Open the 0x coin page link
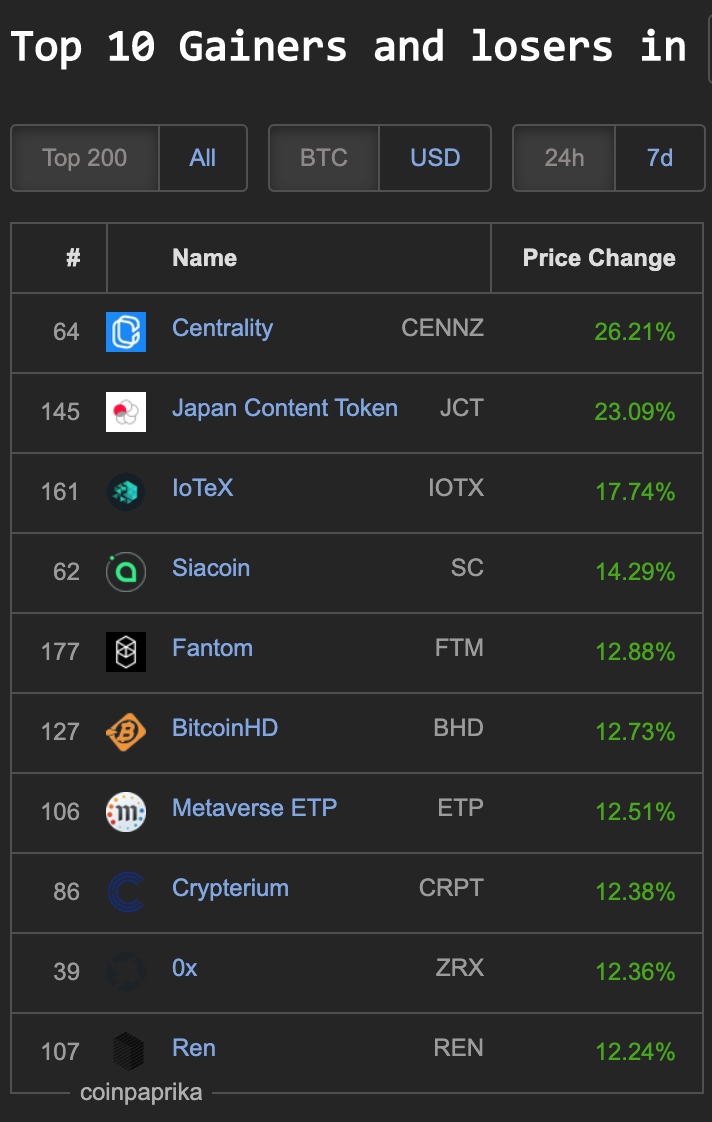 185,968
